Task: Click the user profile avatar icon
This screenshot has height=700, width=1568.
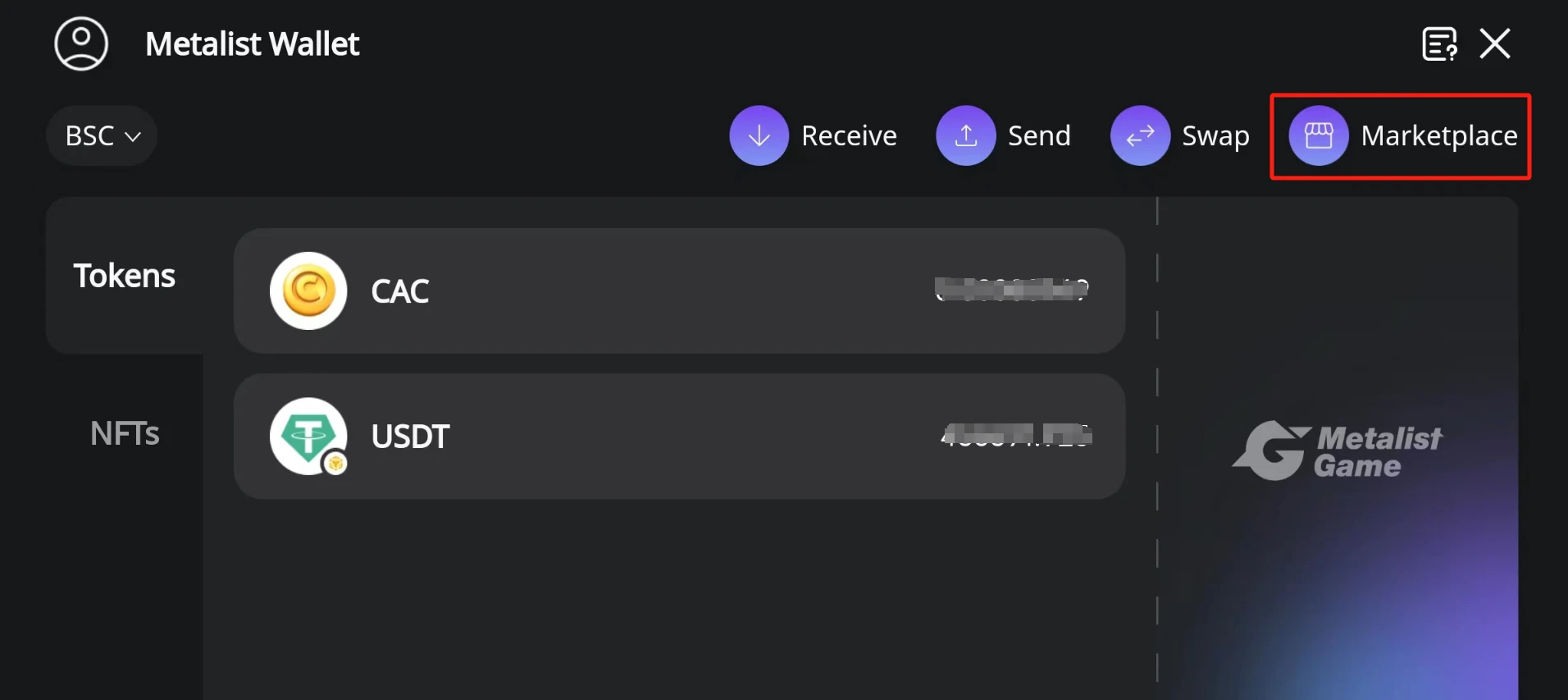Action: [x=81, y=44]
